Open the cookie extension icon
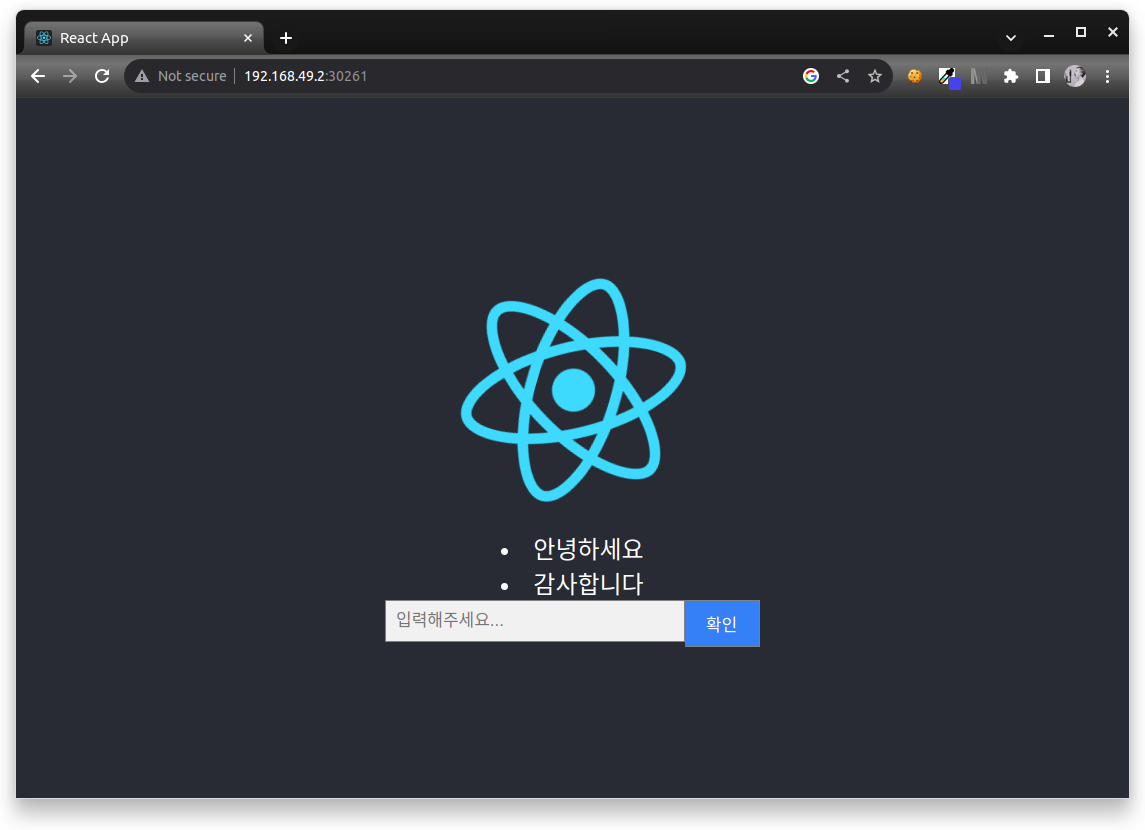Screen dimensions: 1145x830 click(x=914, y=76)
